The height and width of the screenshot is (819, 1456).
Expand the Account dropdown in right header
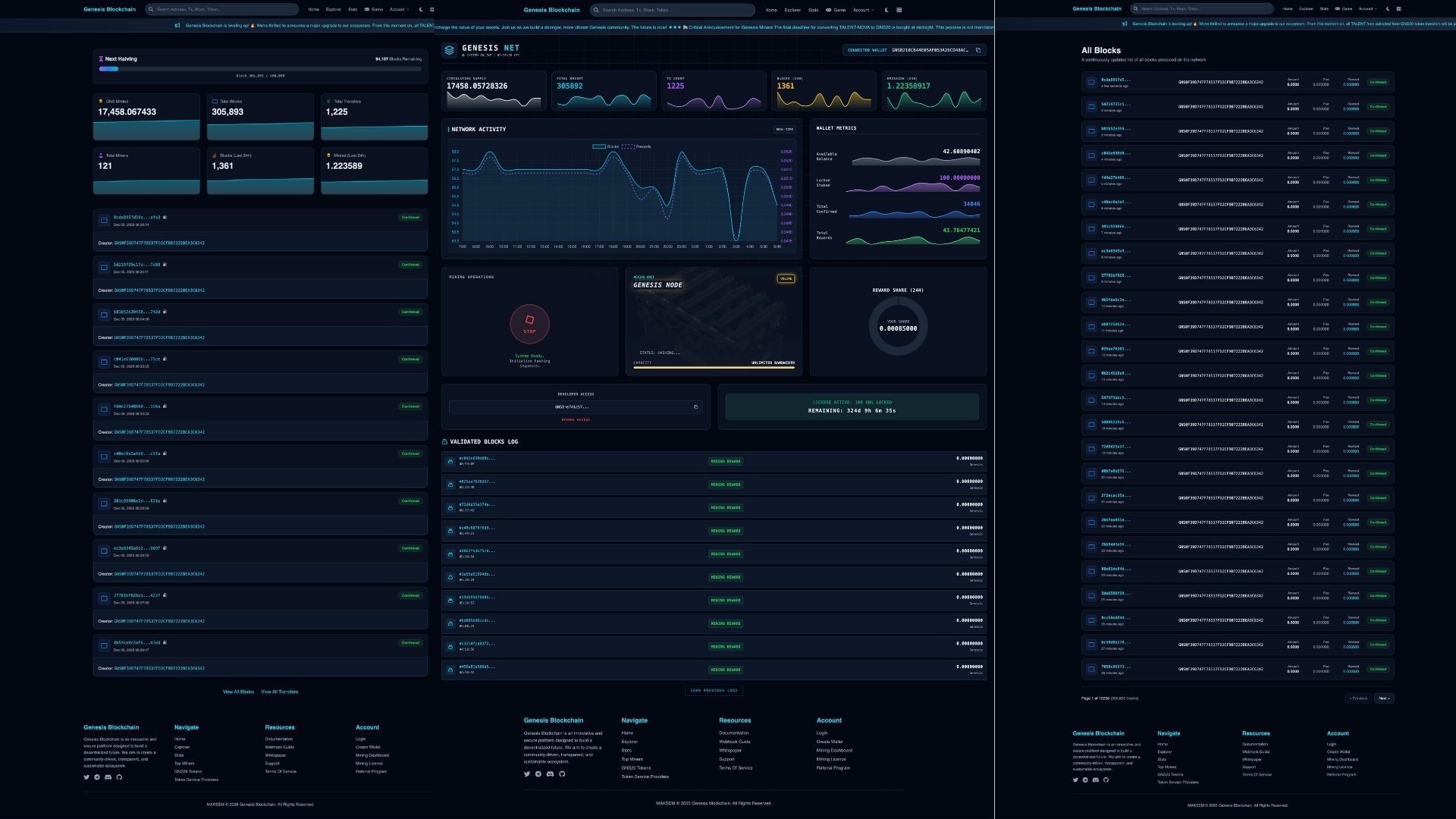tap(1367, 9)
